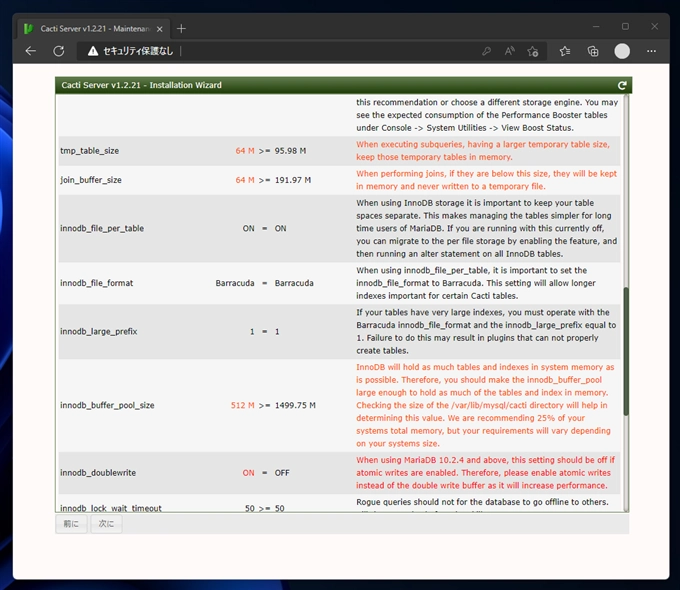Open a new browser tab
The width and height of the screenshot is (680, 590).
coord(181,29)
